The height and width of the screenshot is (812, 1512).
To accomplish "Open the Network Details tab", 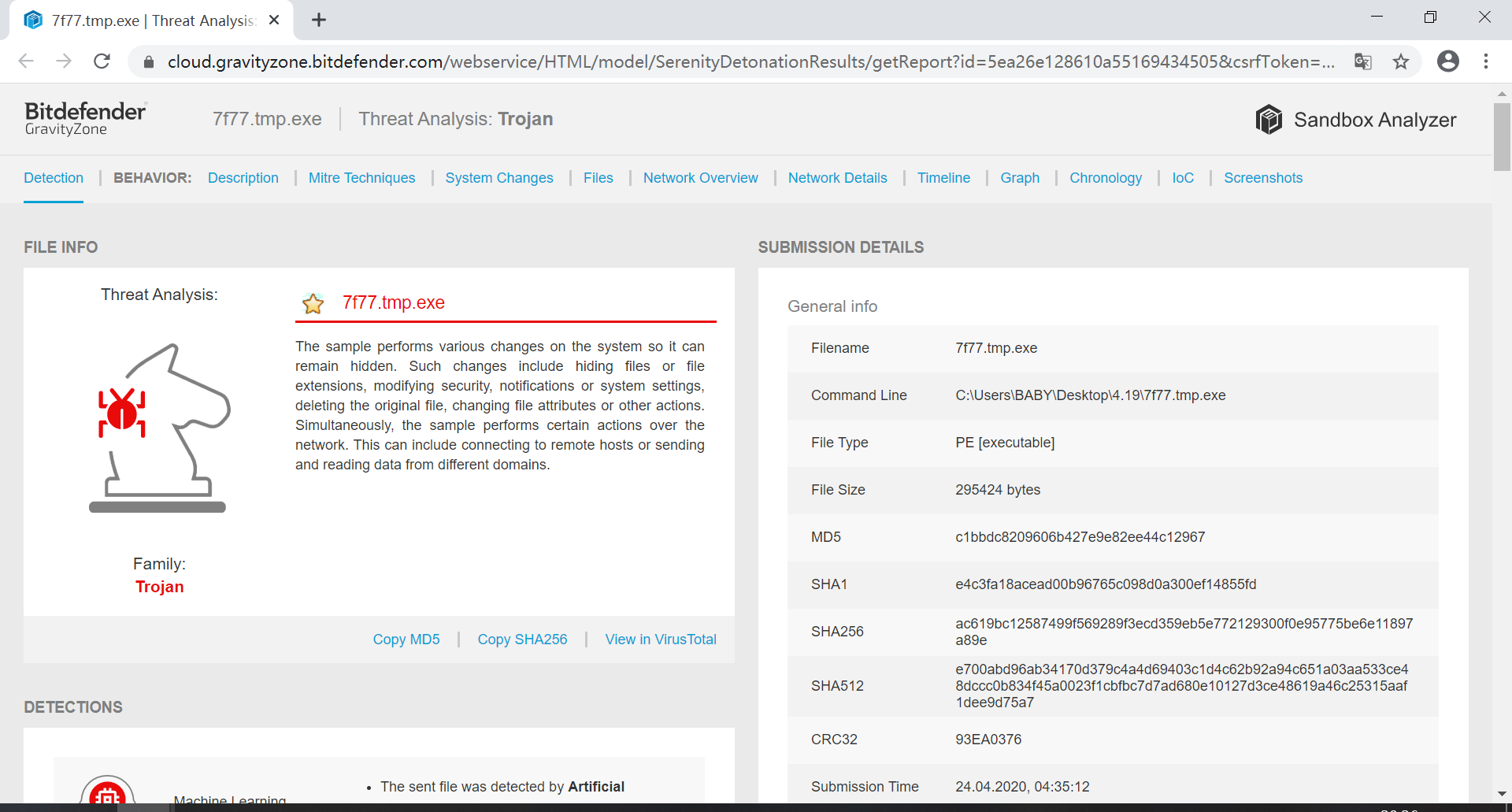I will (838, 178).
